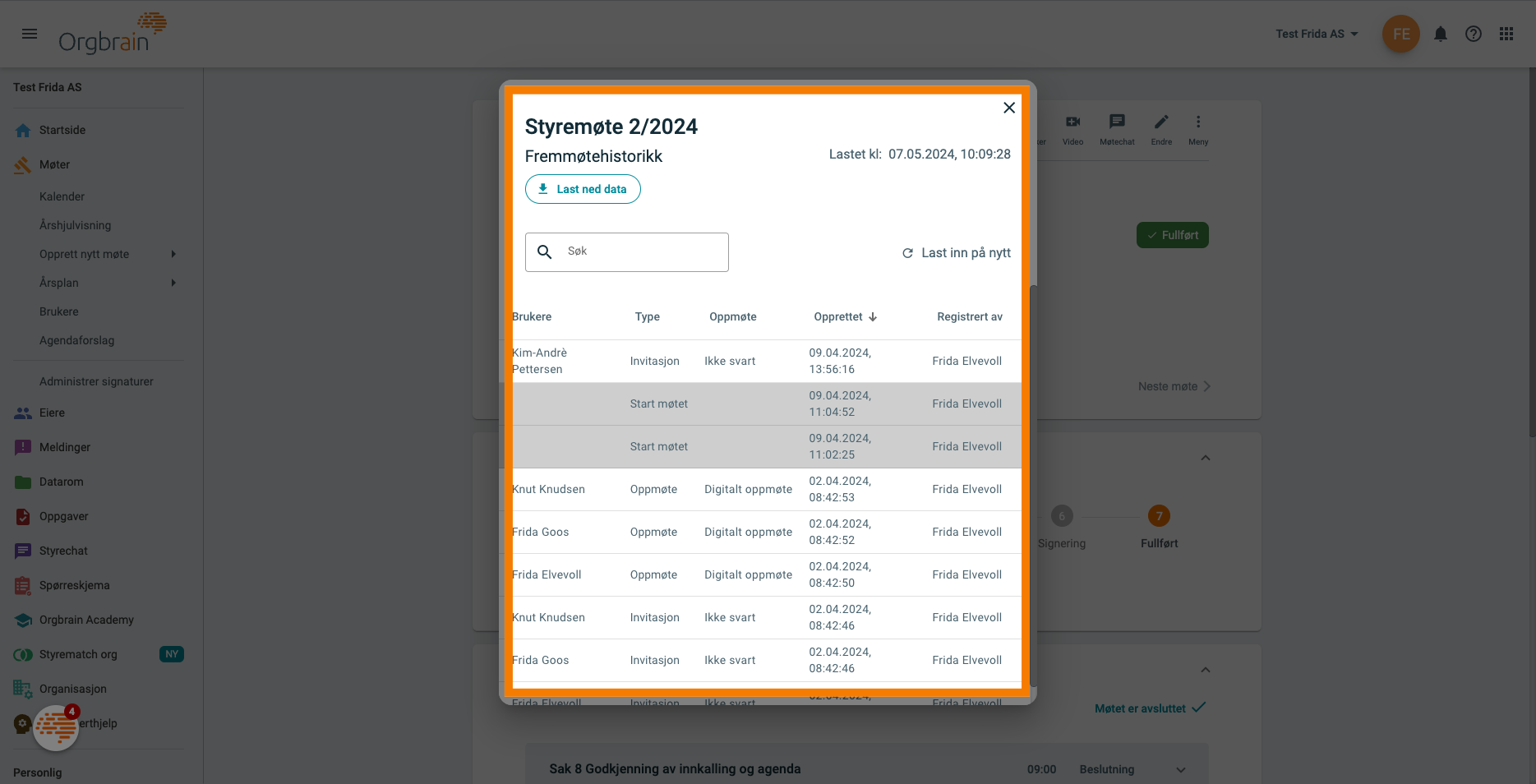Select the Start møtet row at 11:02:25
This screenshot has width=1536, height=784.
[763, 446]
